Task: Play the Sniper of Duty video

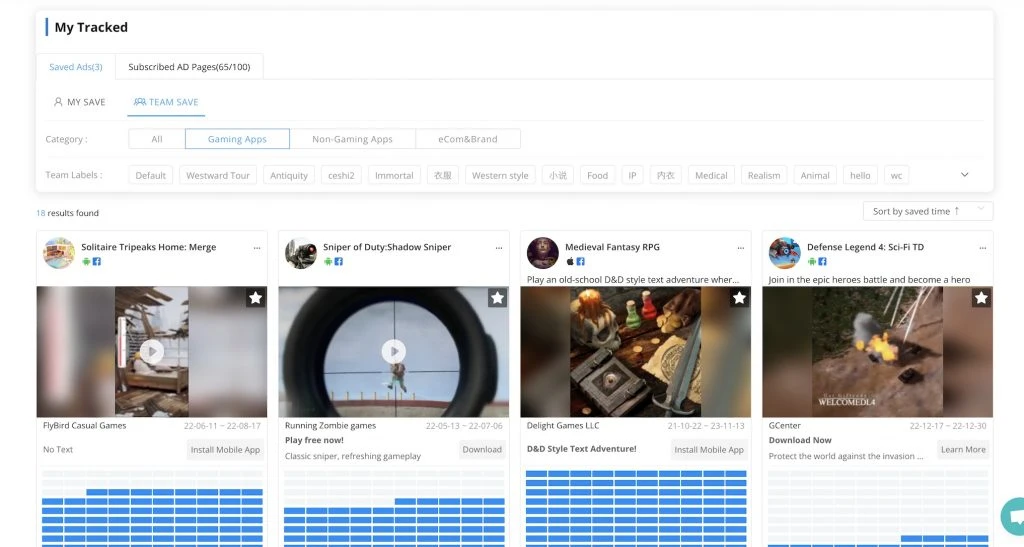Action: coord(394,351)
